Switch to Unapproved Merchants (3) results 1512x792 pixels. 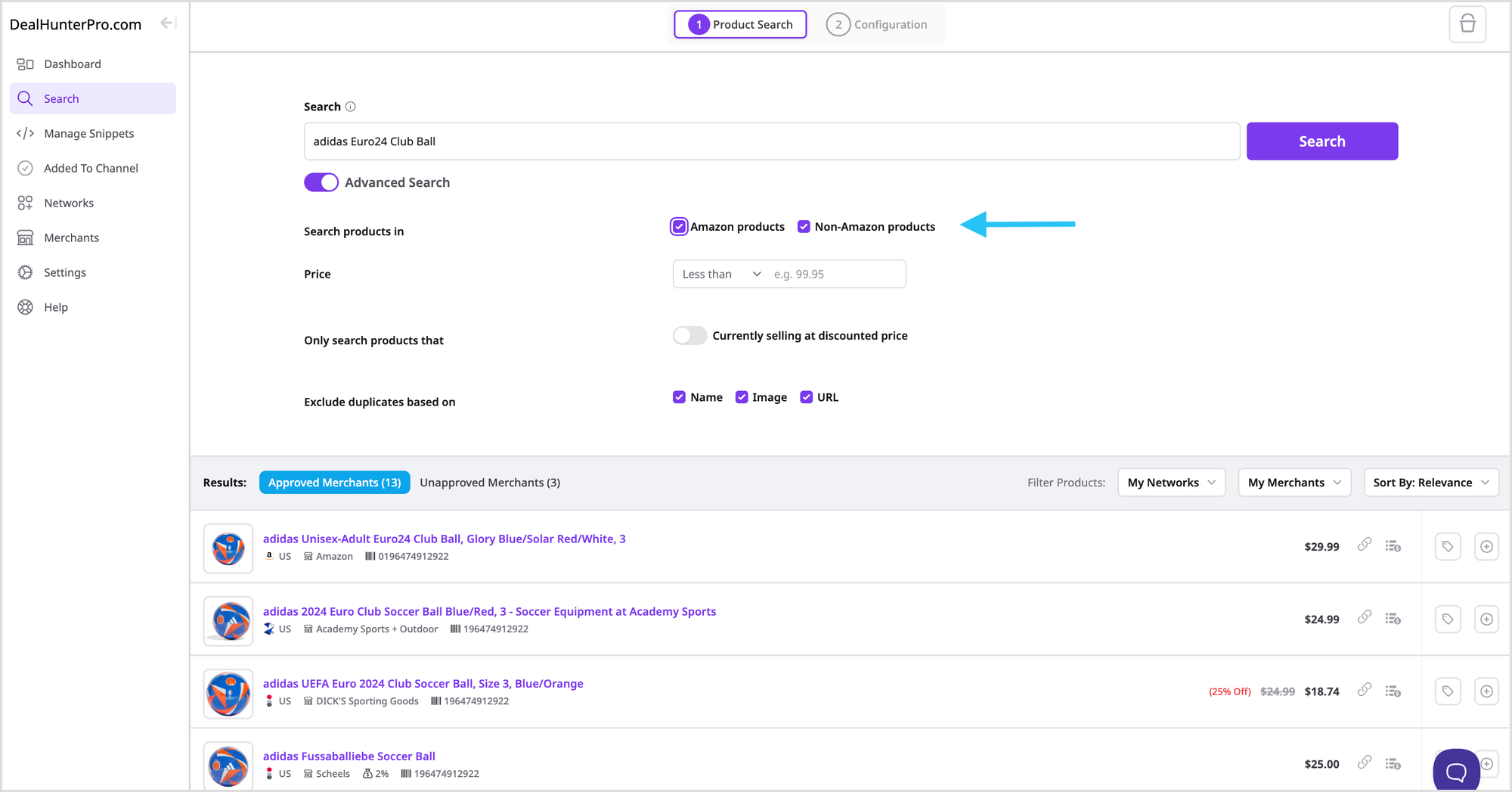pos(490,483)
